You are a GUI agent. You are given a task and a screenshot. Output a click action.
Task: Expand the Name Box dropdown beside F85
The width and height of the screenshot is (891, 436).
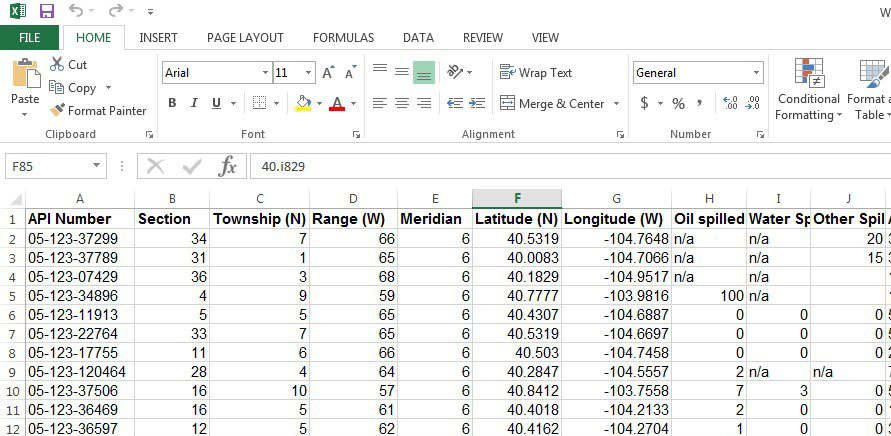click(x=97, y=166)
